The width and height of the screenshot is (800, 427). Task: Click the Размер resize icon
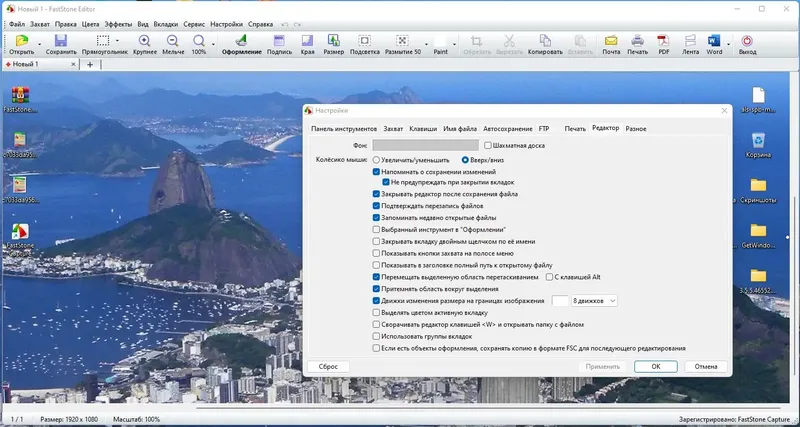click(333, 42)
